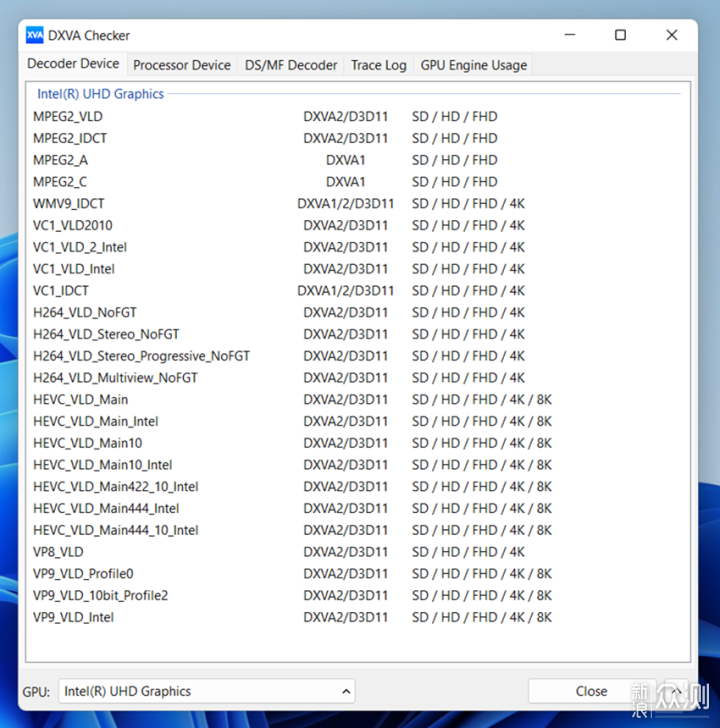Viewport: 720px width, 728px height.
Task: Select the HEVC_VLD_Main_Intel row
Action: 357,422
